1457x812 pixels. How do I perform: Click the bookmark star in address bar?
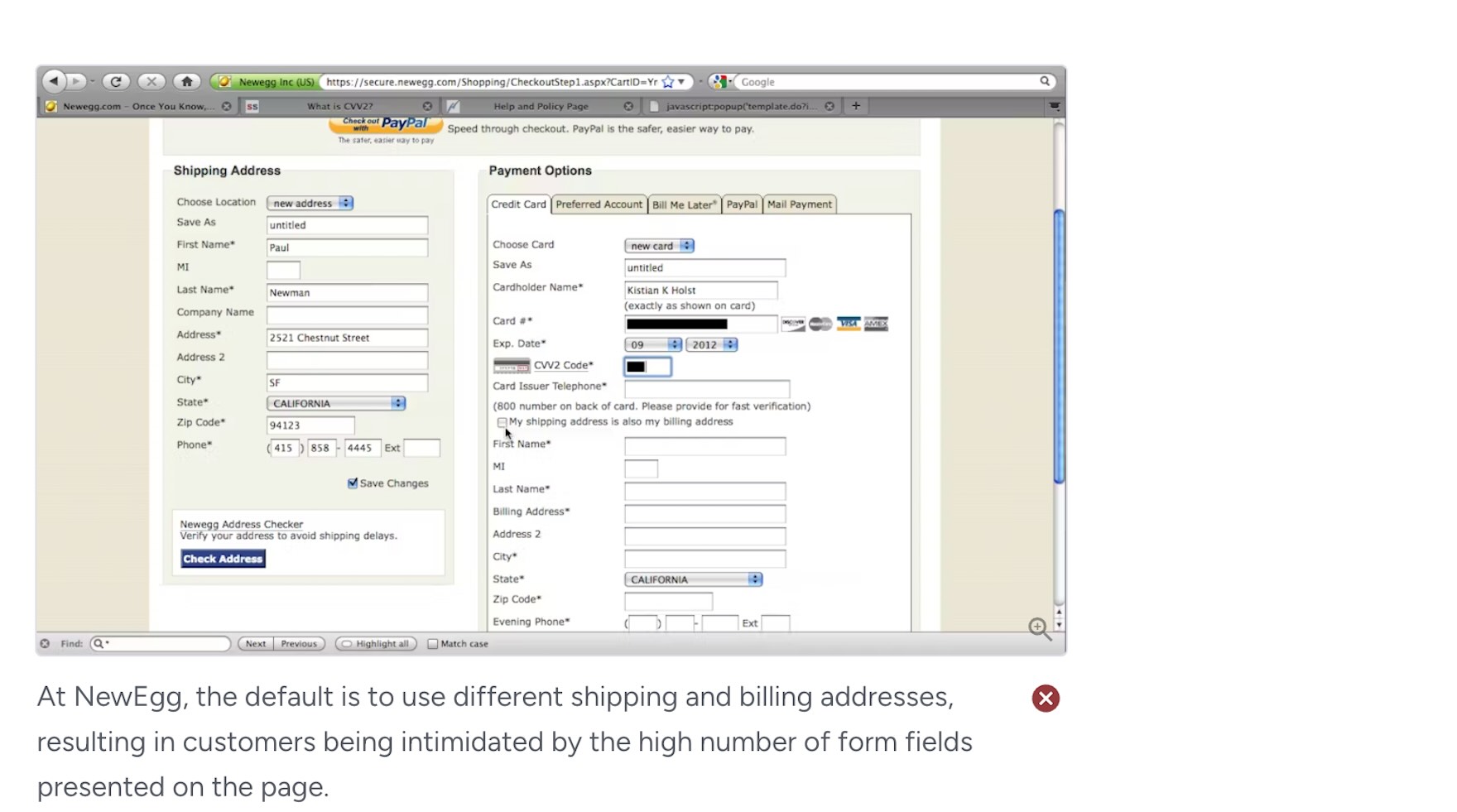668,82
